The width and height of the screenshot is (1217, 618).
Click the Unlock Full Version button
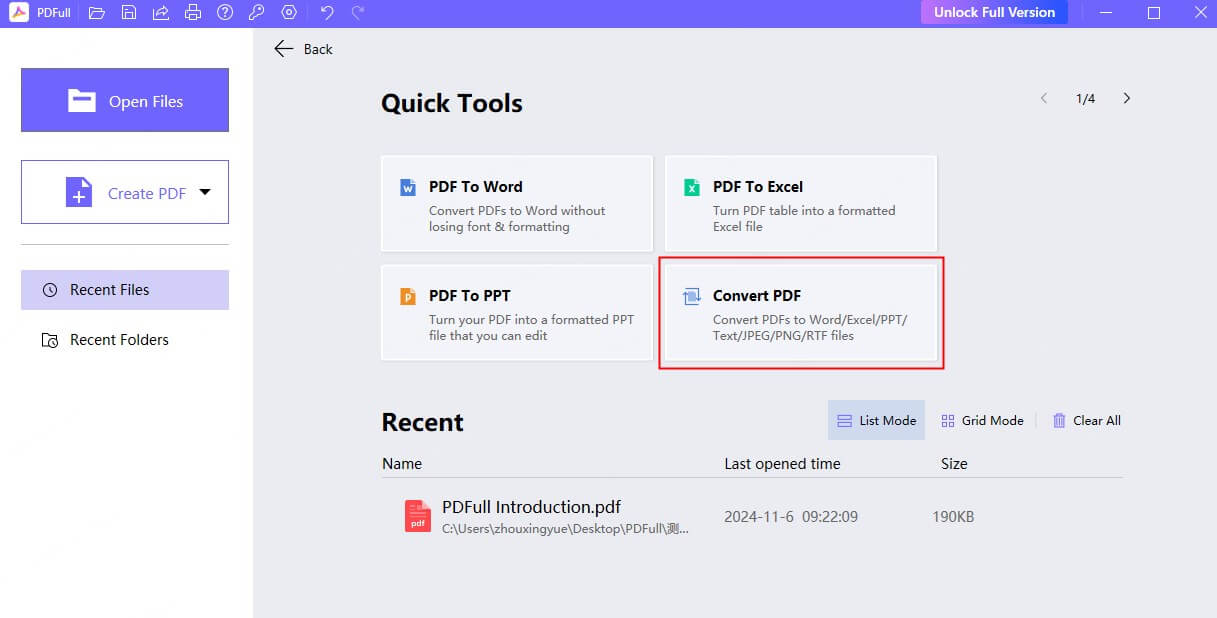click(x=993, y=12)
